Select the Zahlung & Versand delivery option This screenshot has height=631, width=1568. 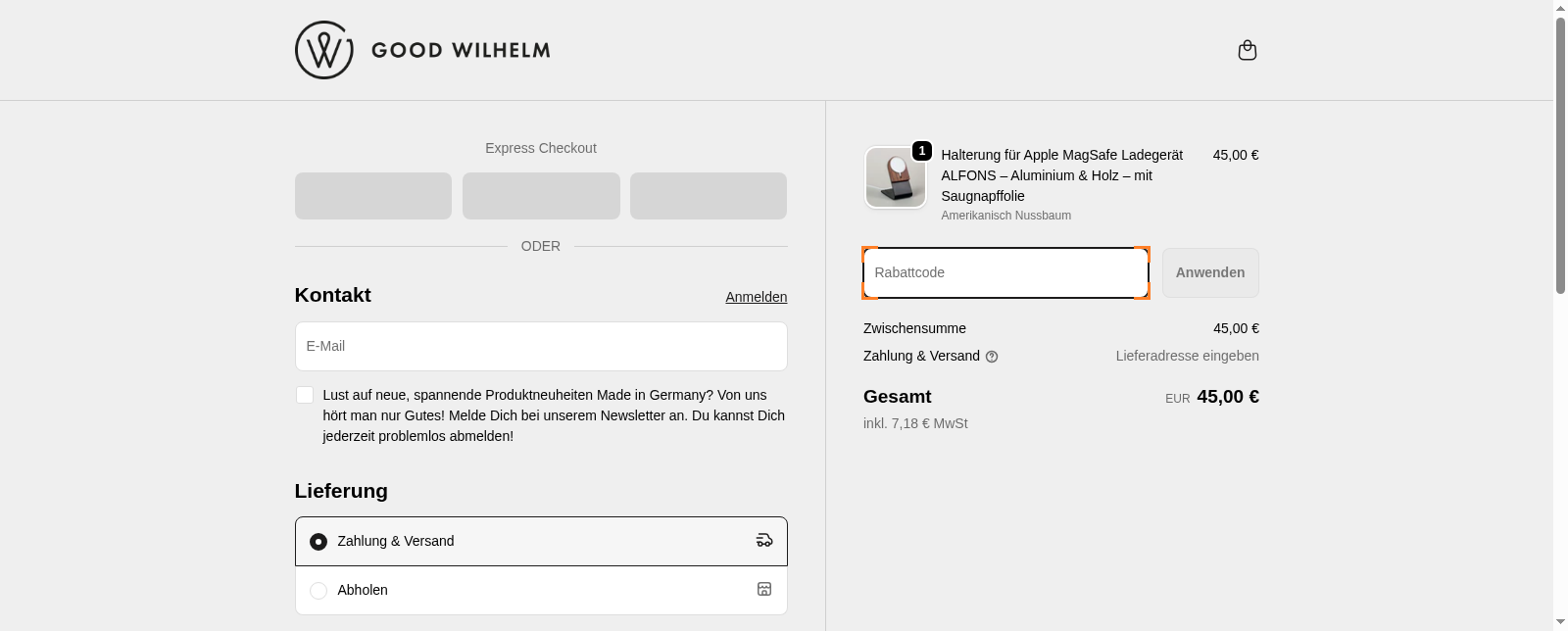(x=318, y=542)
